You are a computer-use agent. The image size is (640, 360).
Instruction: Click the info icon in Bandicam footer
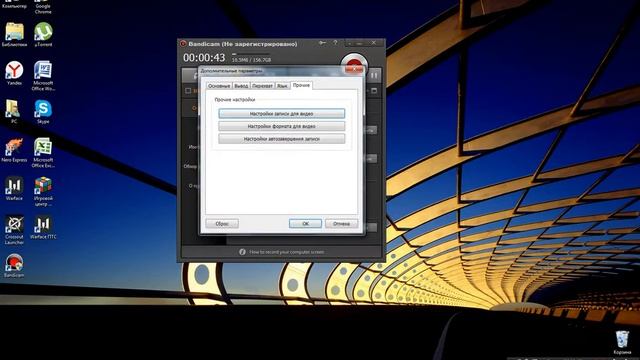pos(242,252)
